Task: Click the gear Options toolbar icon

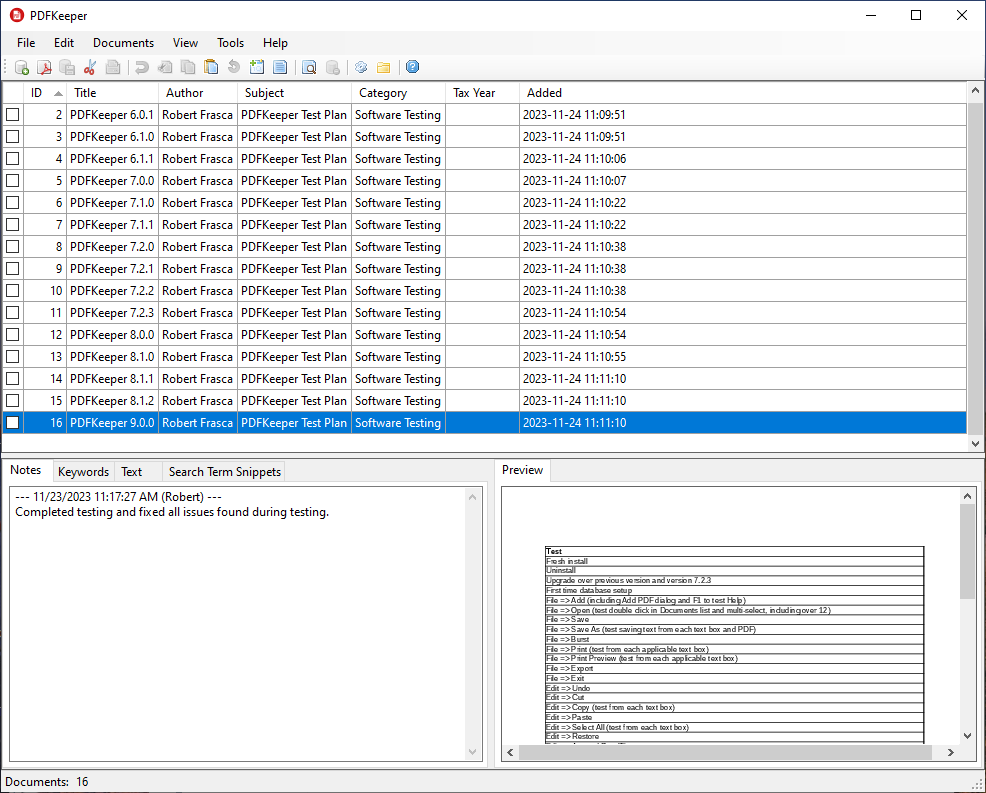Action: [361, 67]
